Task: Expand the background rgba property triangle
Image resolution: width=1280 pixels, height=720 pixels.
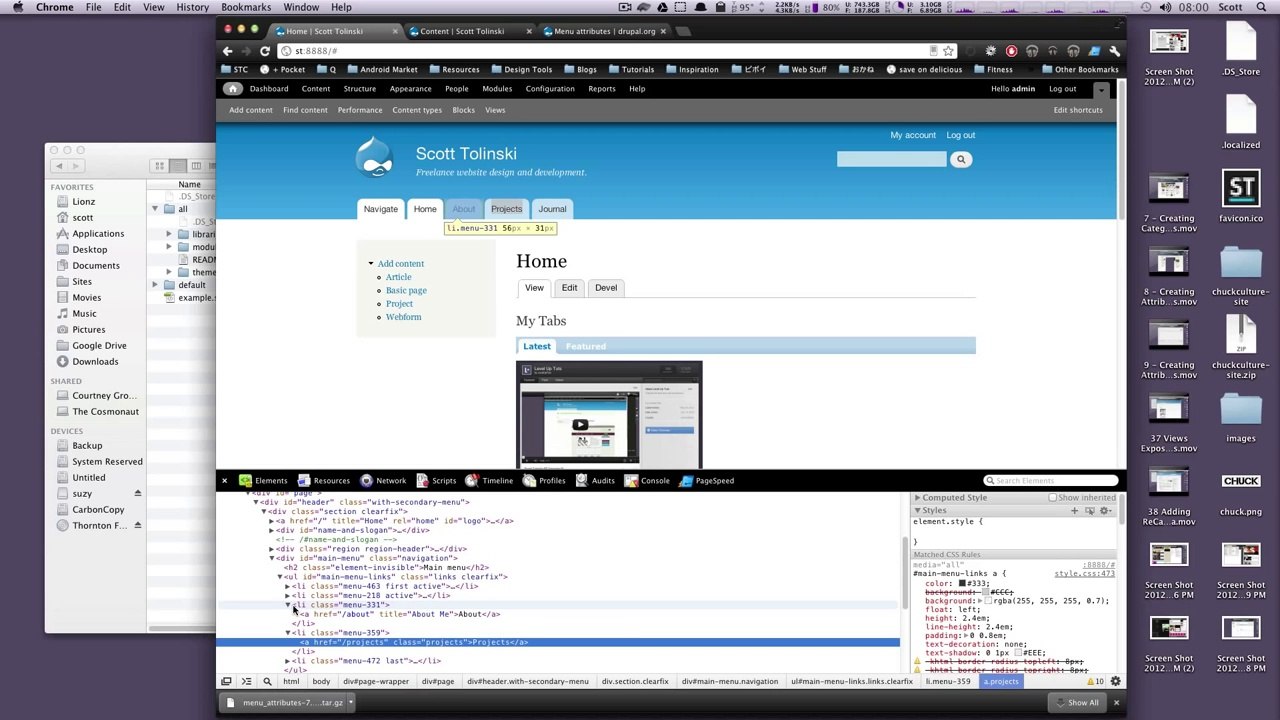Action: (x=980, y=601)
